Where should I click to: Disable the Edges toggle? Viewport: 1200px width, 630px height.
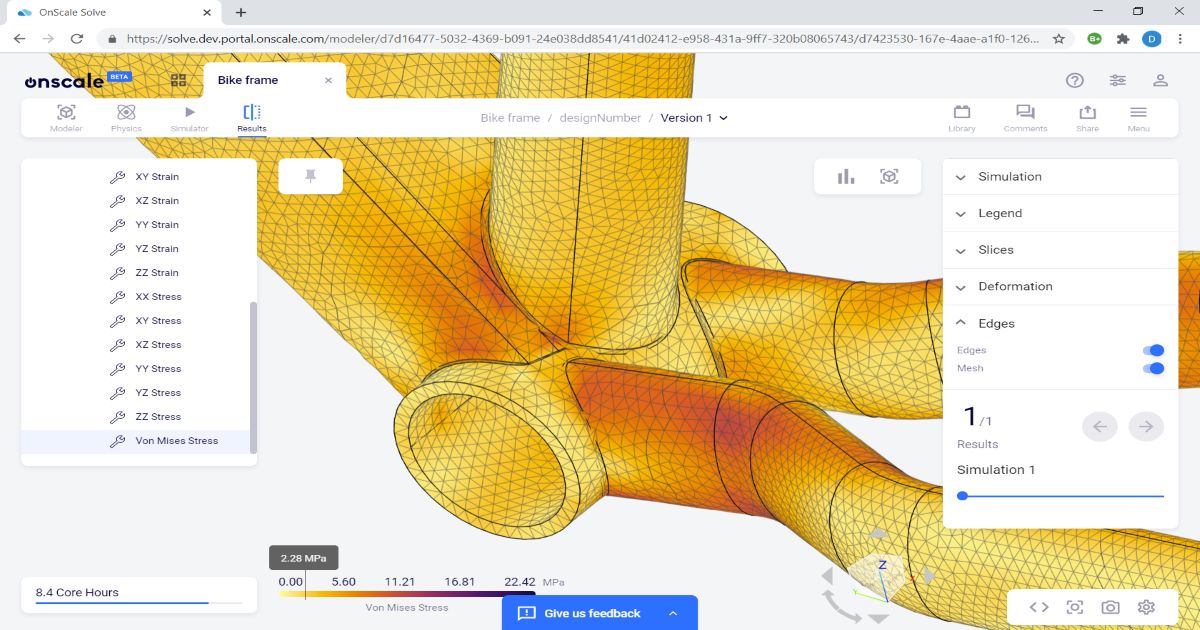pos(1154,350)
